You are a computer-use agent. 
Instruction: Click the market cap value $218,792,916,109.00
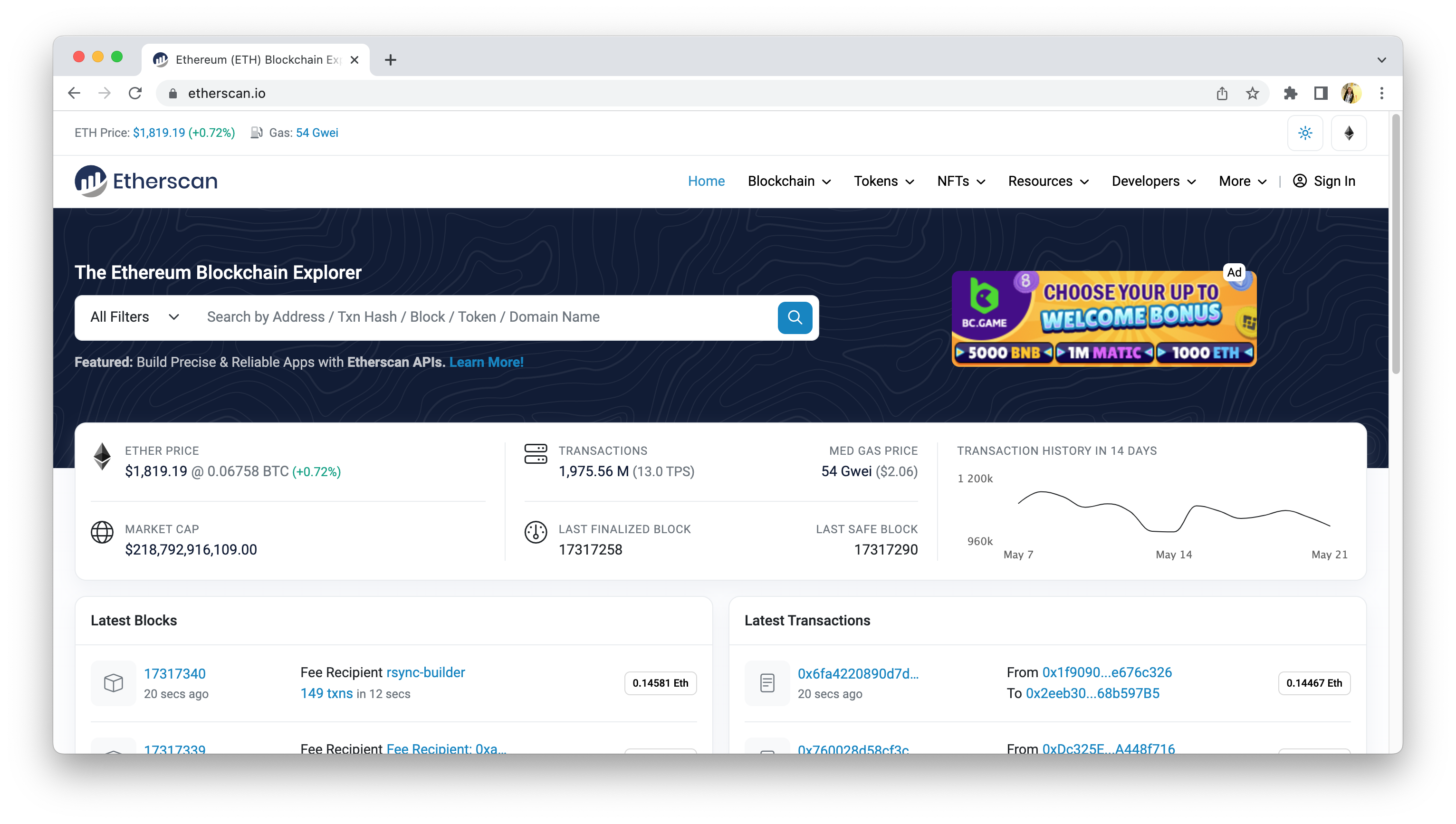click(x=191, y=549)
